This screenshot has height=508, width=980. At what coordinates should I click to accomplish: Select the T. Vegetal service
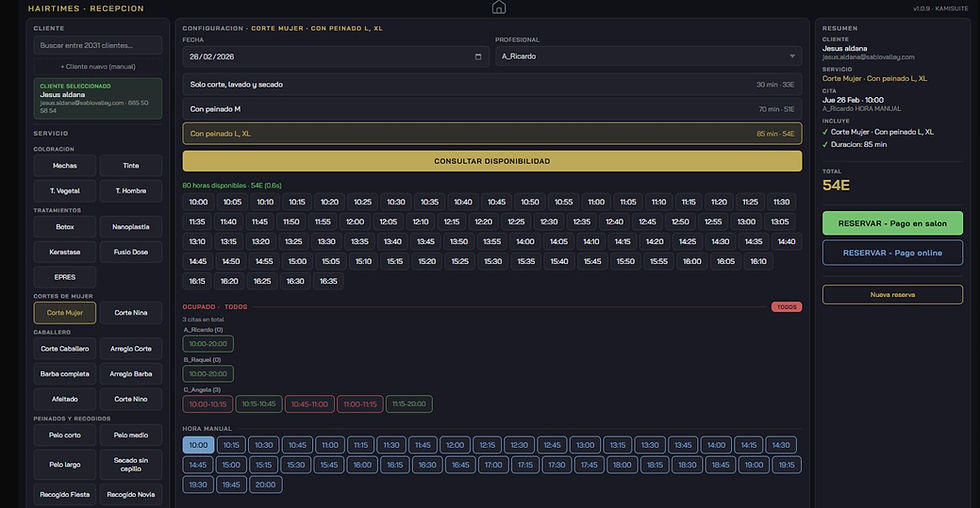[x=65, y=191]
